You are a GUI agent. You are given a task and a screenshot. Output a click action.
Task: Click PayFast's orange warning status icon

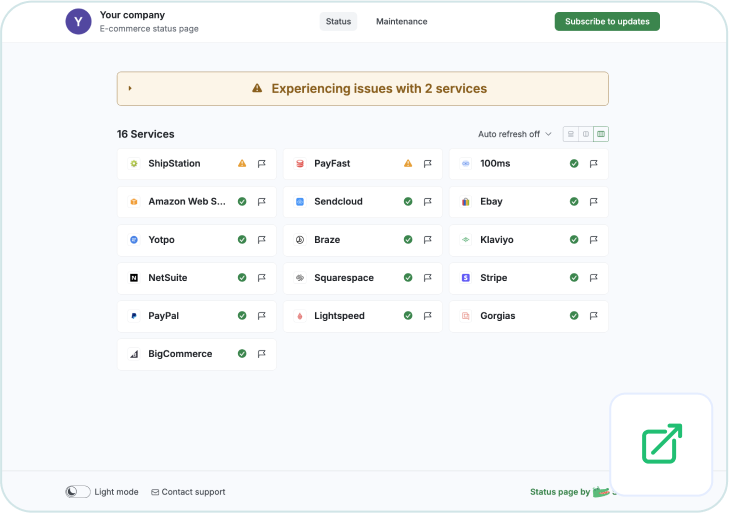(x=408, y=163)
